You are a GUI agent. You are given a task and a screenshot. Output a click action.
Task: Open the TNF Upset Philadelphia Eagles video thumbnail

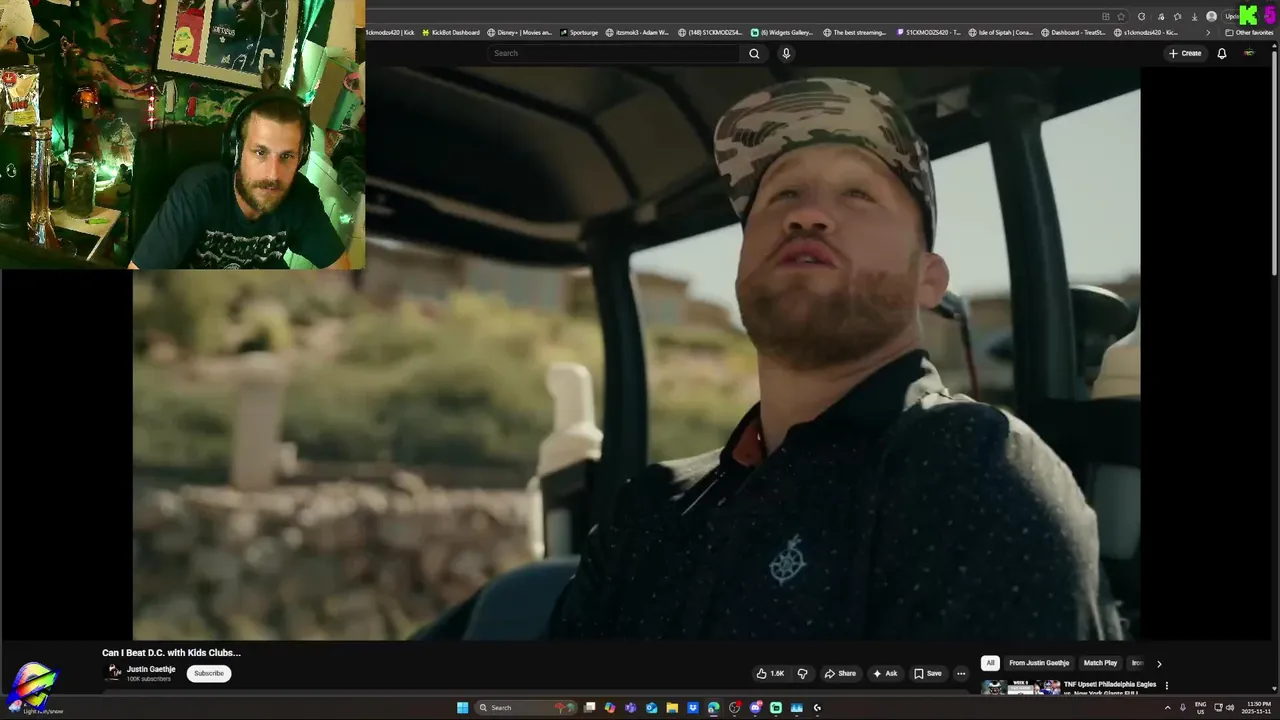1020,687
